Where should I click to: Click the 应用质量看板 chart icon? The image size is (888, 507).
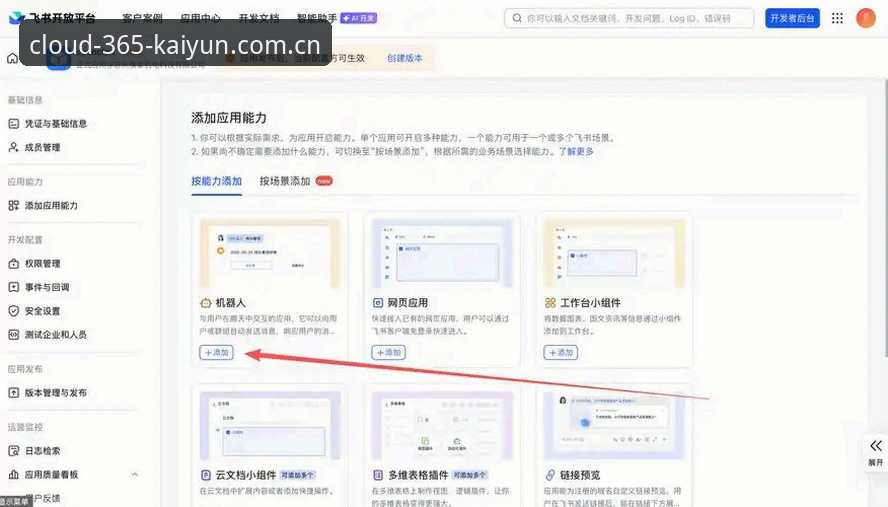tap(14, 475)
